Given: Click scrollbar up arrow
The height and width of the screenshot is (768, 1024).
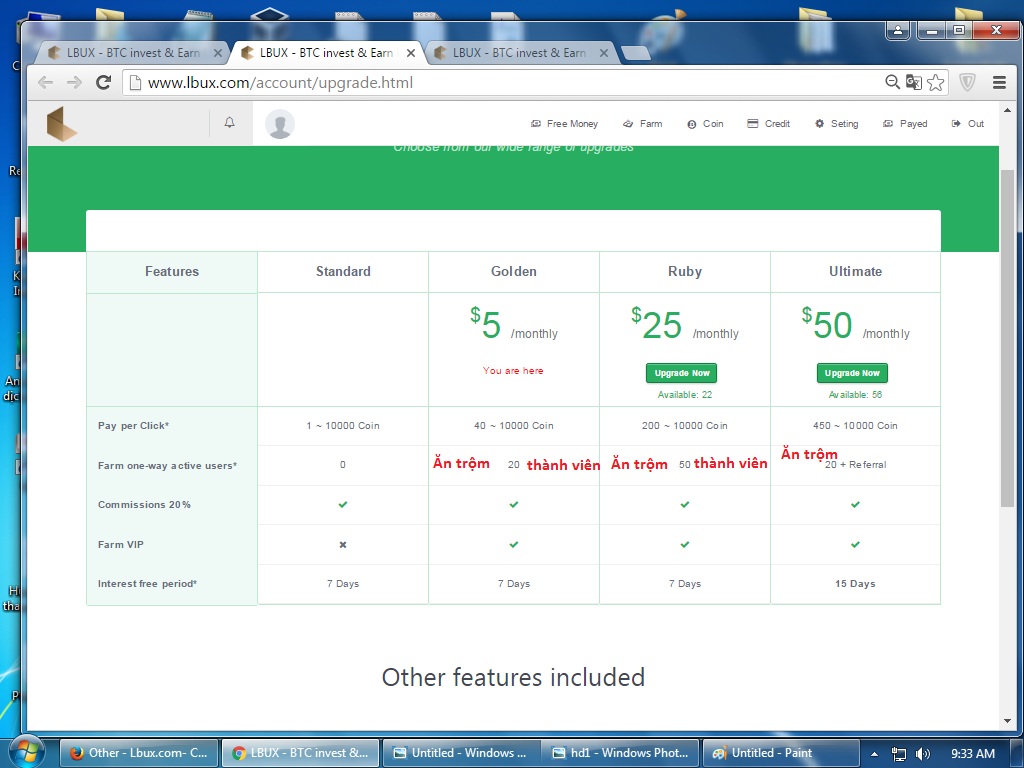Looking at the screenshot, I should coord(1007,110).
